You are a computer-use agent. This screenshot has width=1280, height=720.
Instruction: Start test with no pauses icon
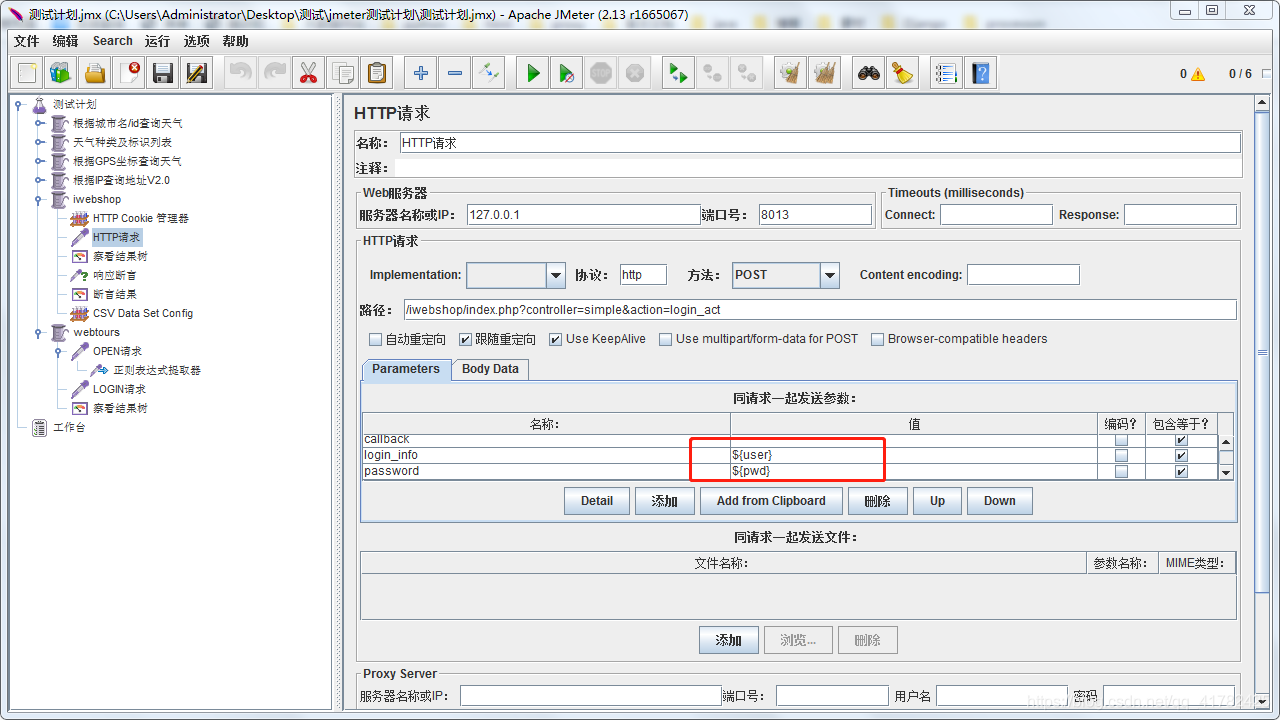pos(567,73)
